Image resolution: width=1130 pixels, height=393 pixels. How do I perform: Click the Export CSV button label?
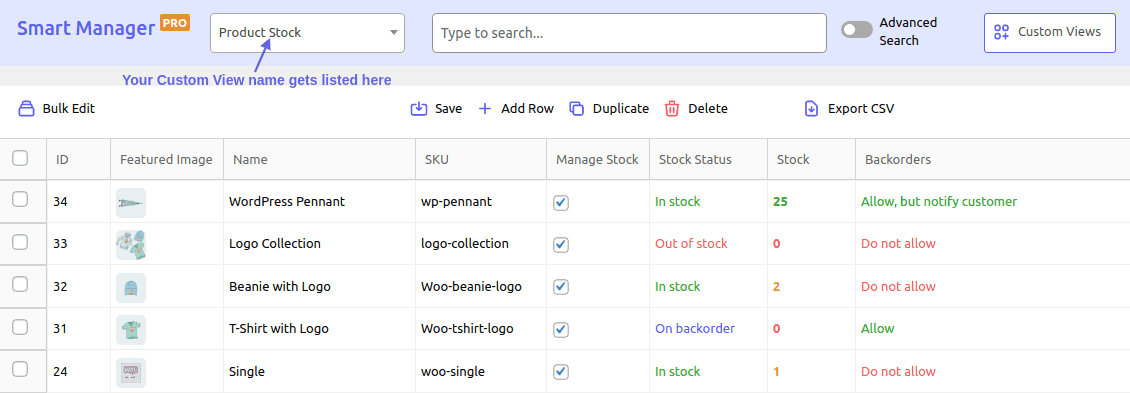[x=861, y=109]
